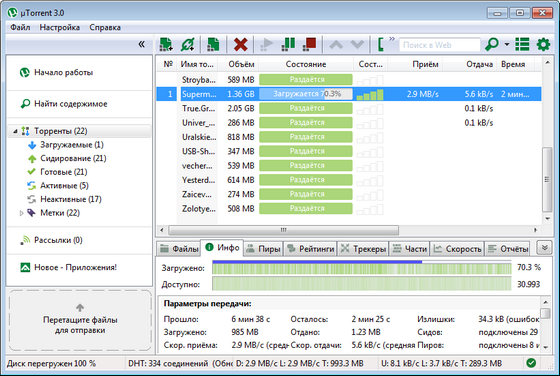Click the Create New Torrent icon
560x376 pixels.
click(213, 44)
